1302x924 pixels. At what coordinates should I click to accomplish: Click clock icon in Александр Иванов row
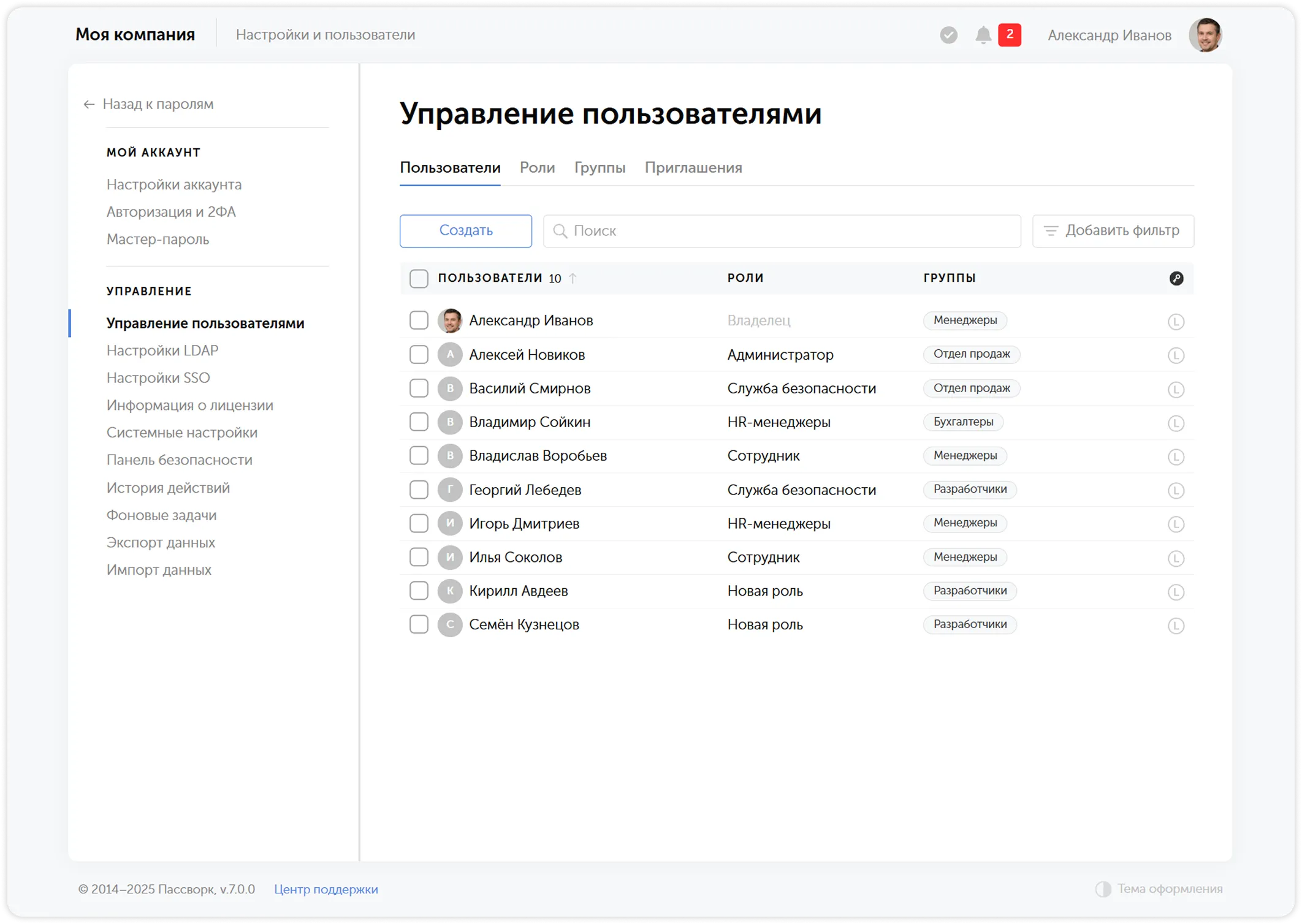pyautogui.click(x=1175, y=321)
